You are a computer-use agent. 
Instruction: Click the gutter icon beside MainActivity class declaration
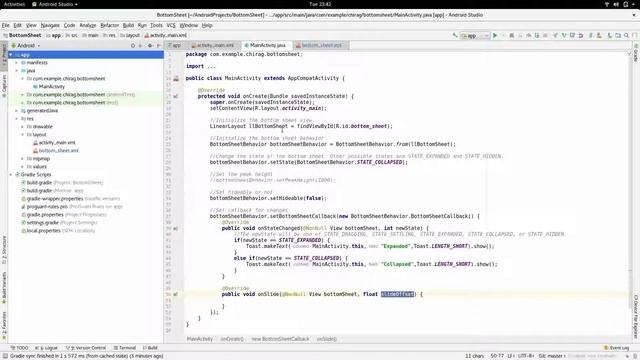point(176,78)
